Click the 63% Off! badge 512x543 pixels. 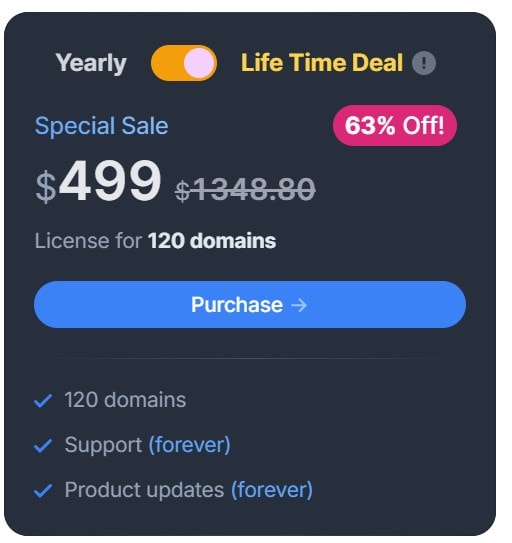395,125
